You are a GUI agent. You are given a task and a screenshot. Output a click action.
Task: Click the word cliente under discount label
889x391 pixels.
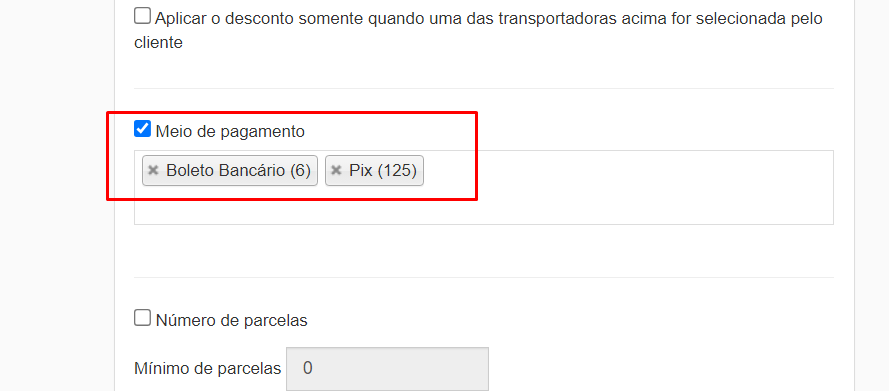pyautogui.click(x=159, y=42)
